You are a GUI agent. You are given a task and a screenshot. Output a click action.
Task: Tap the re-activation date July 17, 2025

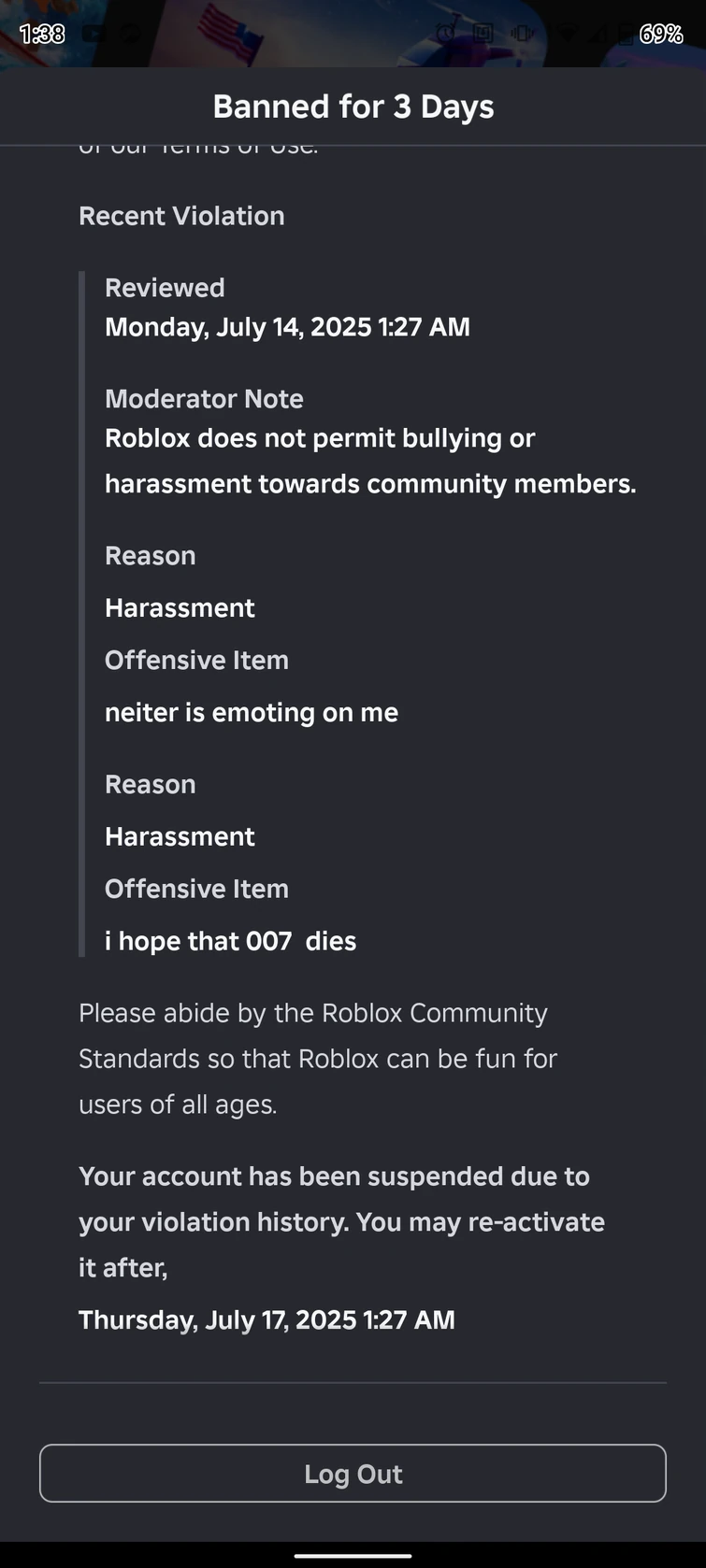point(267,1319)
